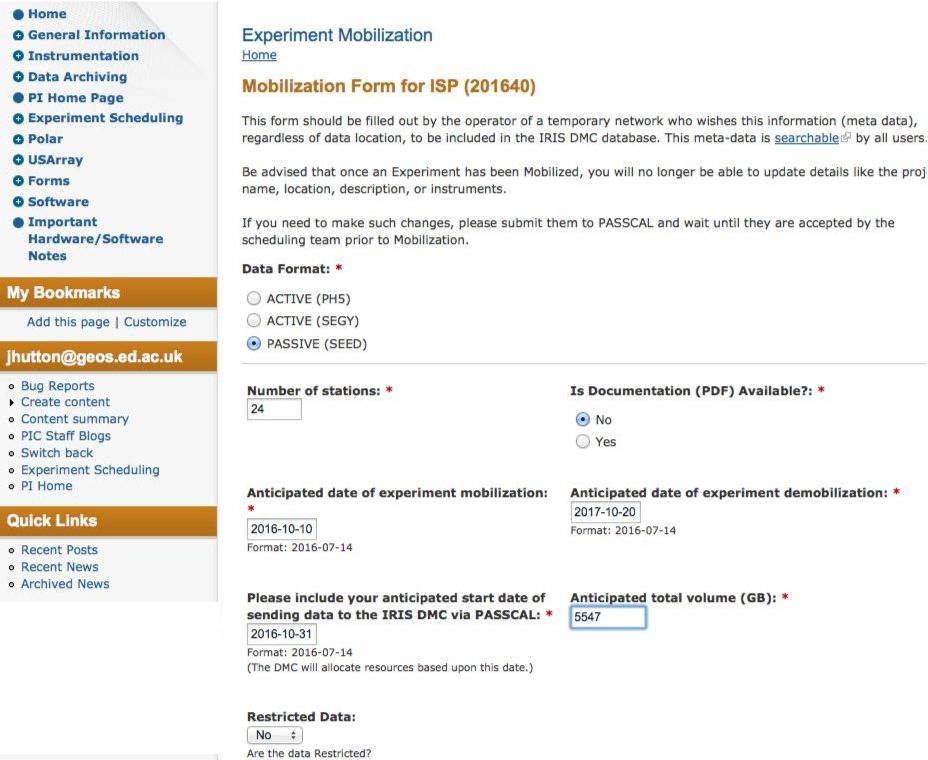The width and height of the screenshot is (928, 760).
Task: Expand Data Archiving plus icon
Action: (x=18, y=77)
